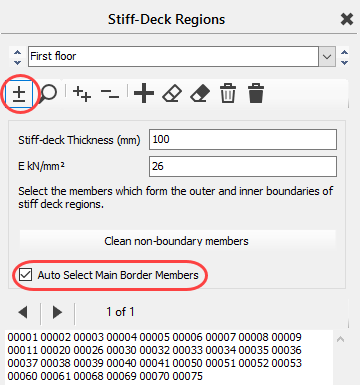Image resolution: width=360 pixels, height=385 pixels.
Task: Click the outlined eraser icon
Action: point(172,94)
